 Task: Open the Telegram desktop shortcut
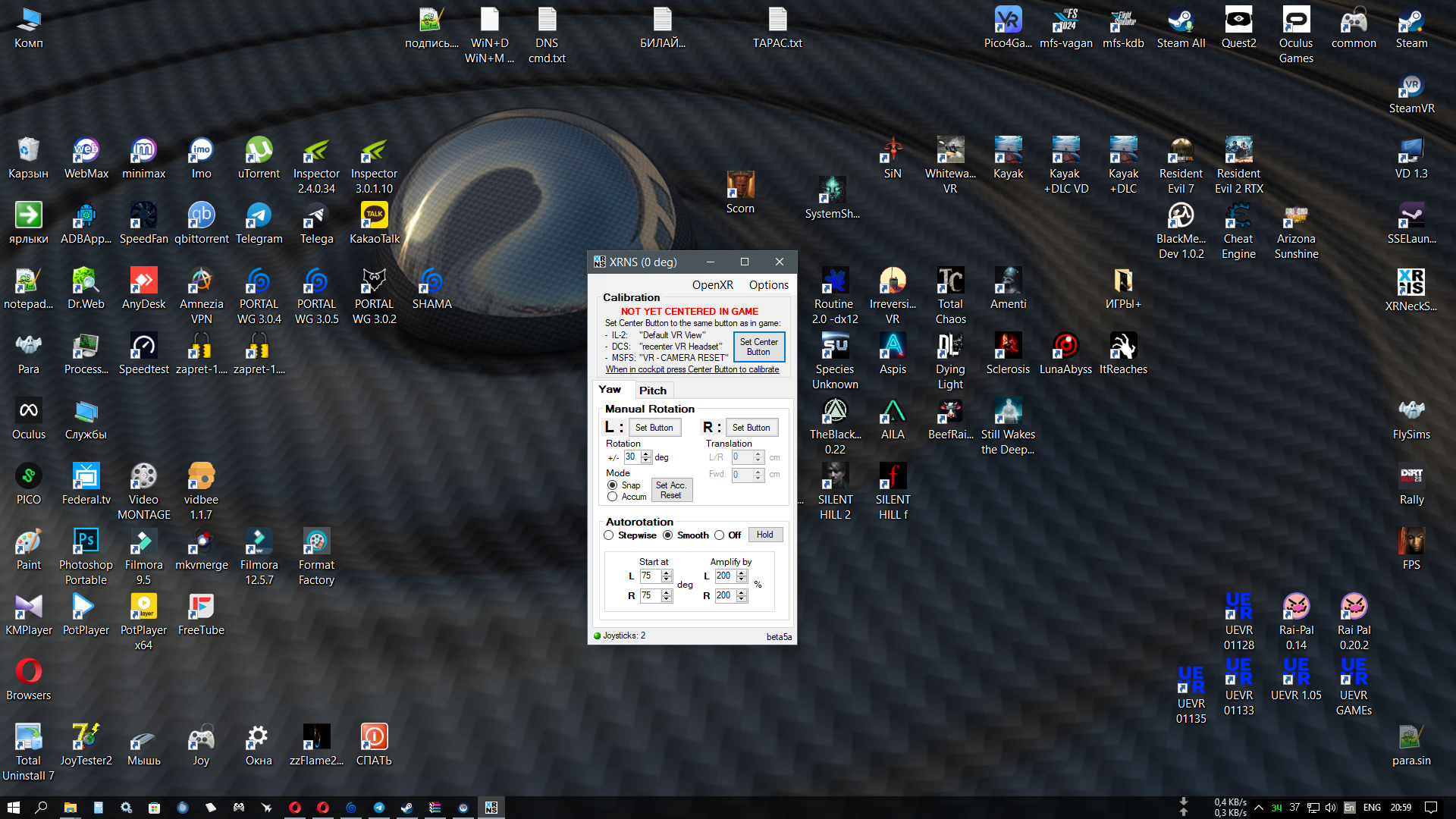259,224
